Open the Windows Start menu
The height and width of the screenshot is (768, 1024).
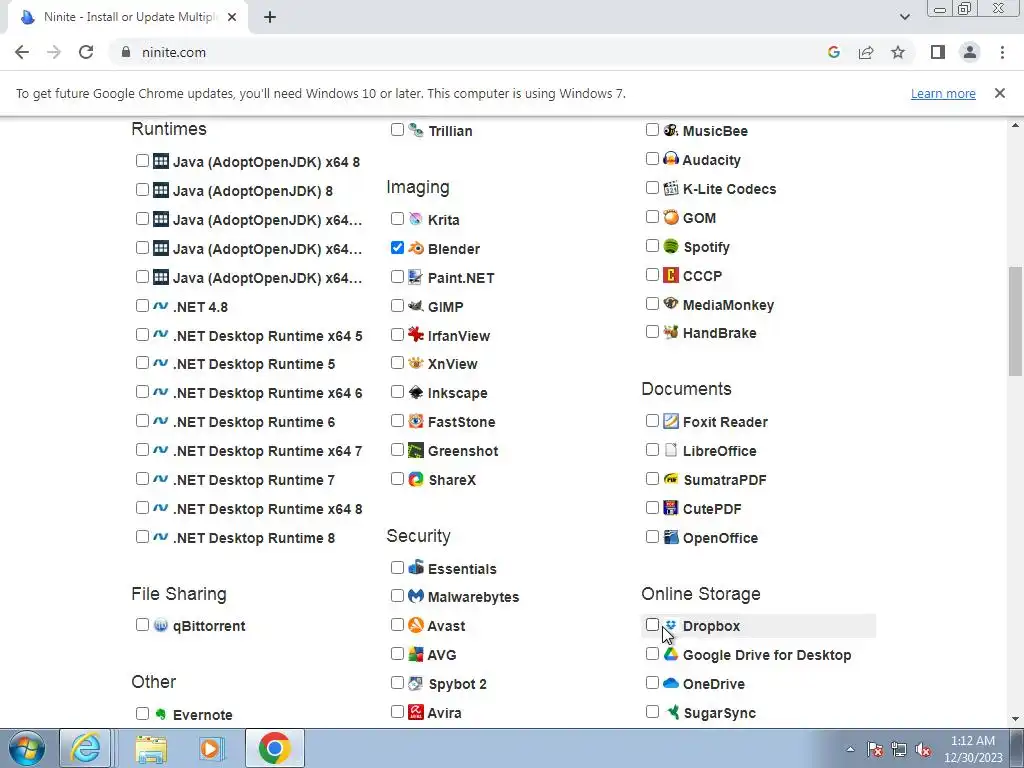click(27, 748)
